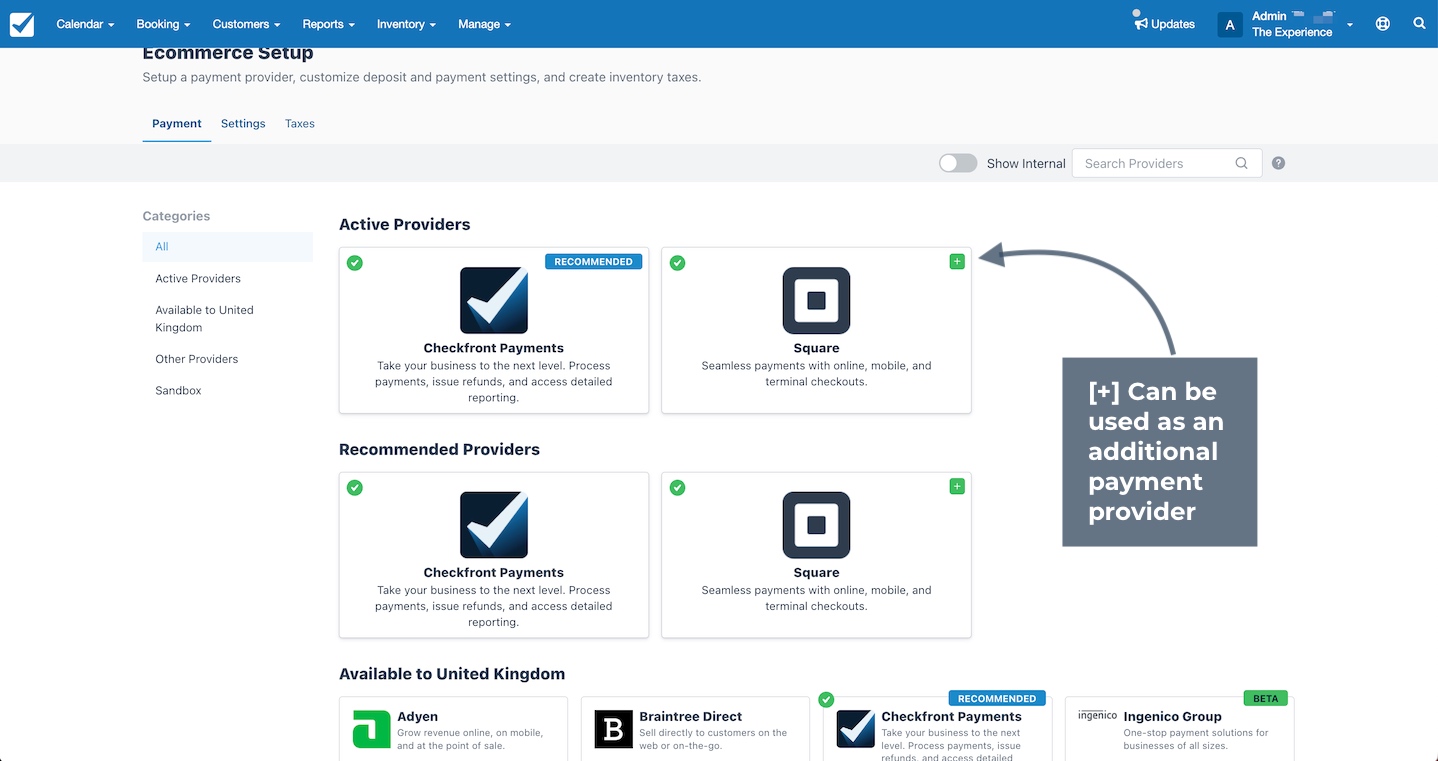Click the Updates label in the navbar
Image resolution: width=1438 pixels, height=761 pixels.
(1173, 24)
